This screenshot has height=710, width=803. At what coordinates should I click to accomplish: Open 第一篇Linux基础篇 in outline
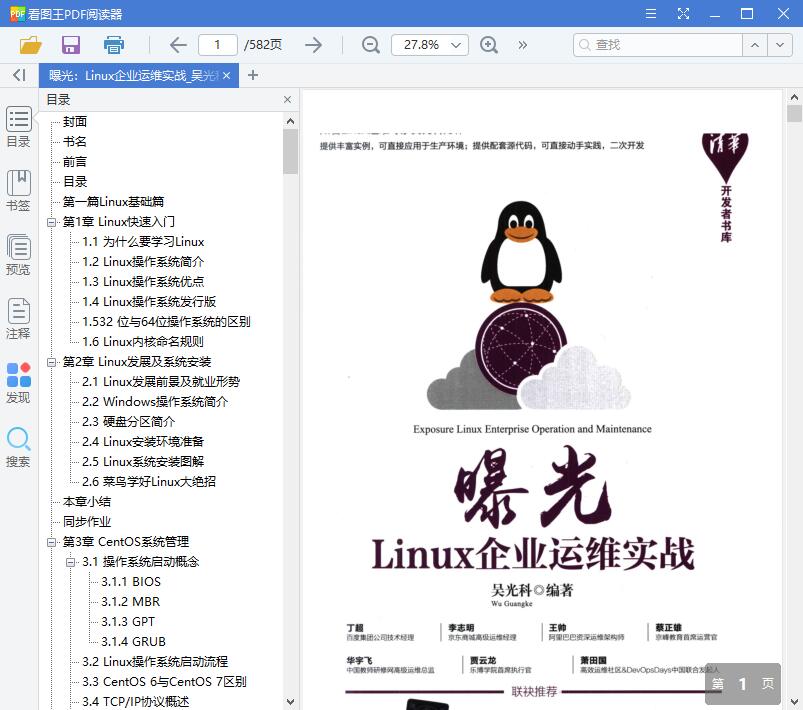(x=113, y=201)
